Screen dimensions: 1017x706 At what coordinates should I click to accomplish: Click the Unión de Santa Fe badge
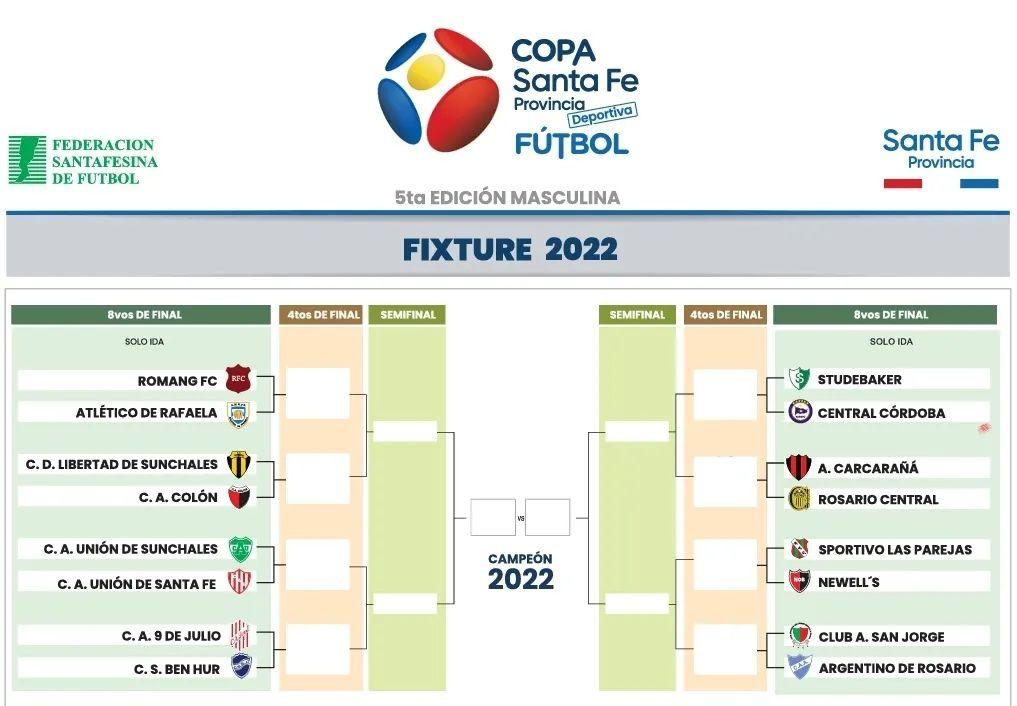238,582
